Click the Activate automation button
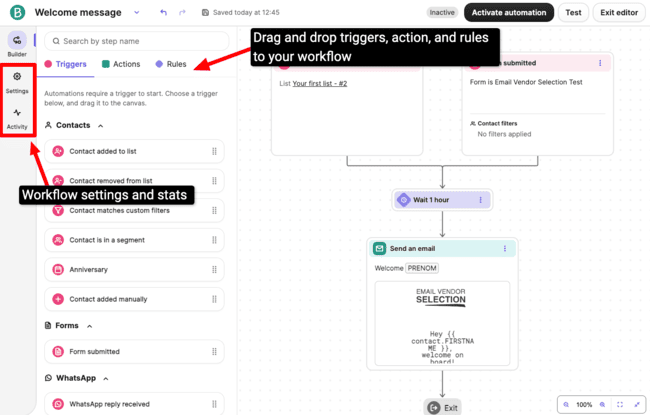Viewport: 650px width, 415px height. click(x=509, y=12)
